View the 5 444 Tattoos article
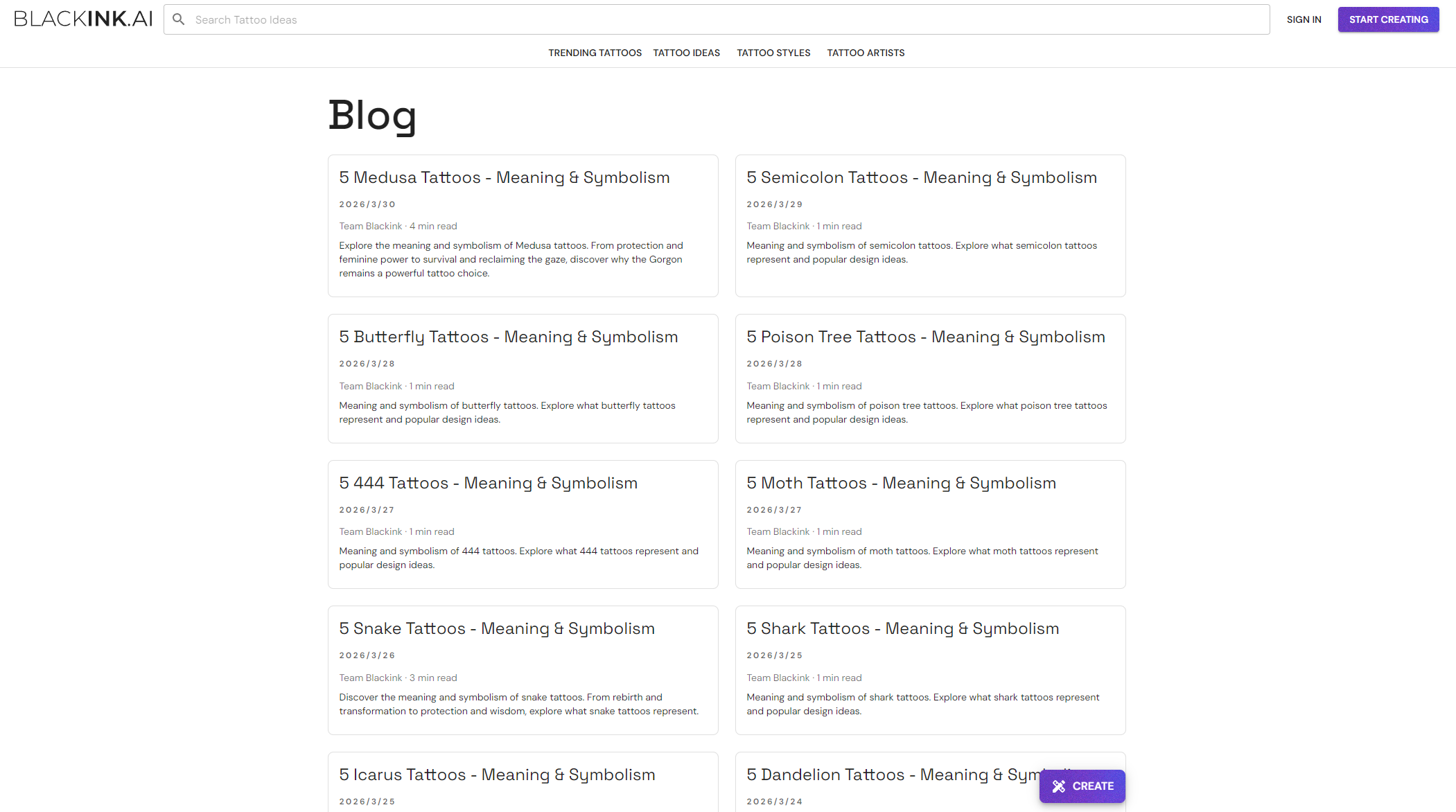The image size is (1456, 812). point(489,484)
